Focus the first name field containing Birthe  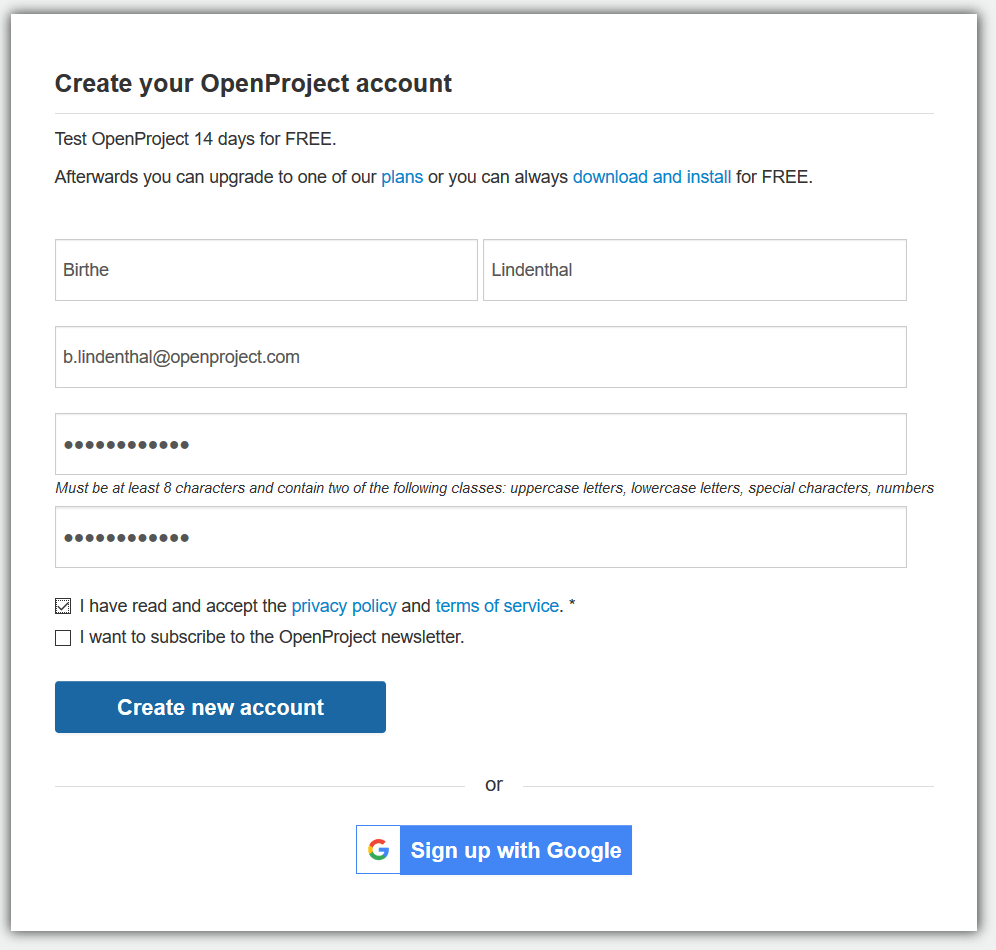point(266,270)
